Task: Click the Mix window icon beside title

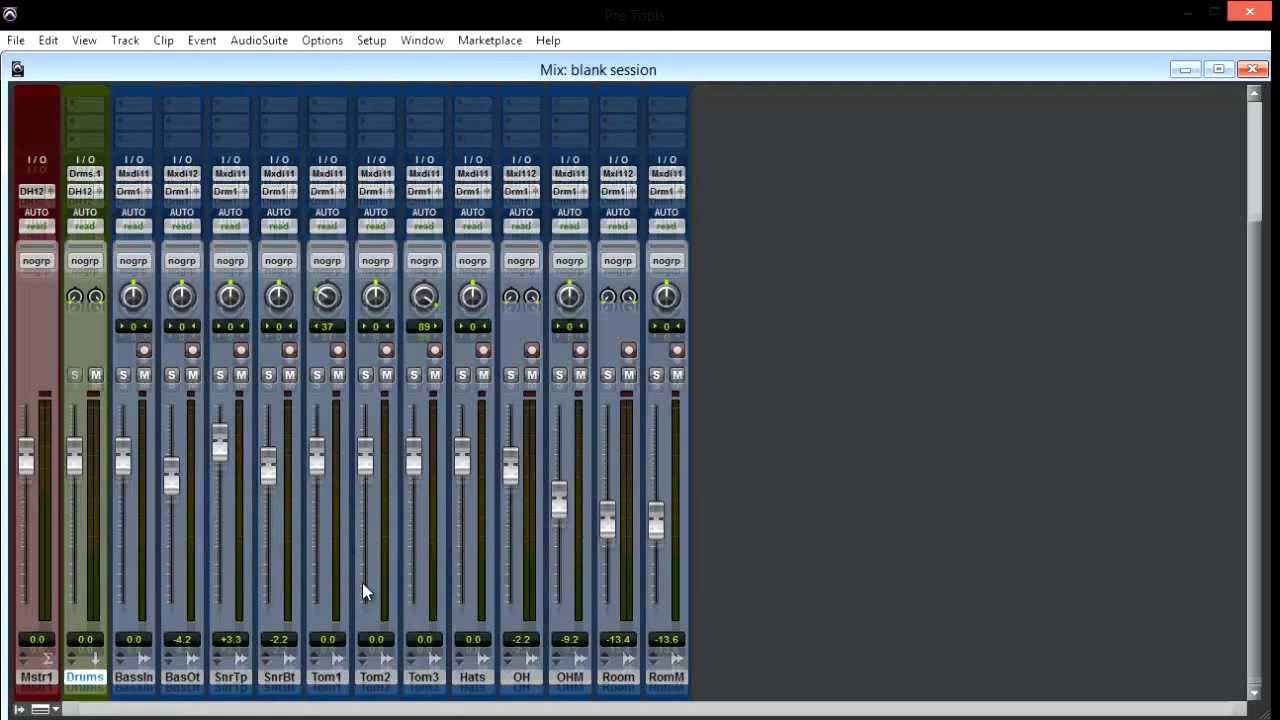Action: click(17, 69)
